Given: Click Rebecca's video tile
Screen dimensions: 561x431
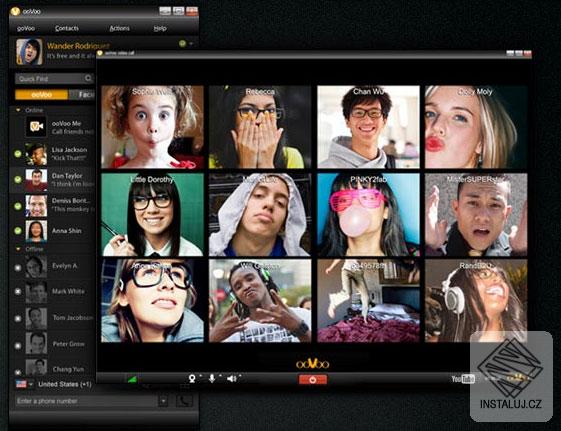Looking at the screenshot, I should (x=260, y=127).
